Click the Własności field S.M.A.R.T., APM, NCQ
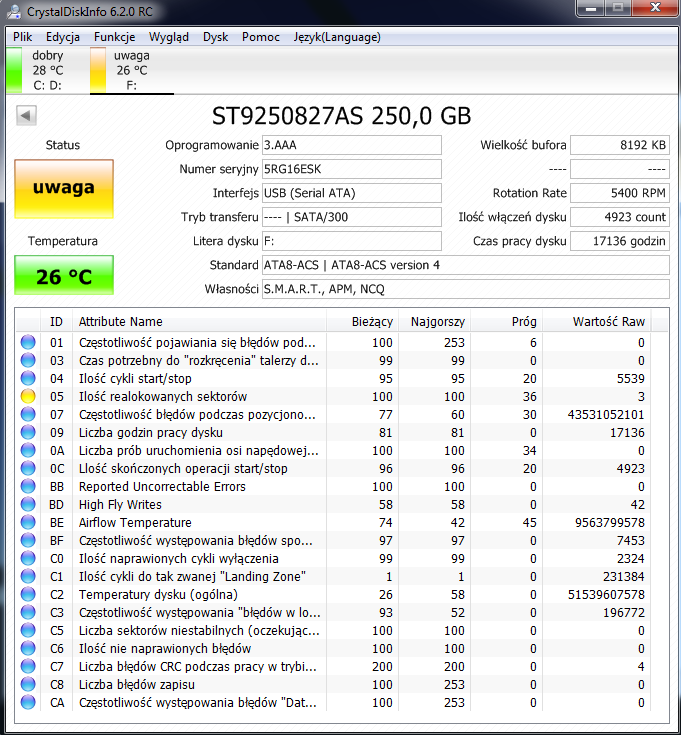This screenshot has height=736, width=681. 466,289
